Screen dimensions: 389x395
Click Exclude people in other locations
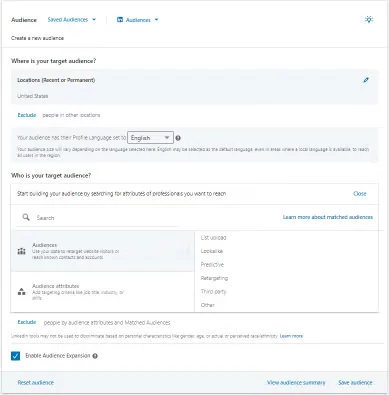[x=27, y=115]
